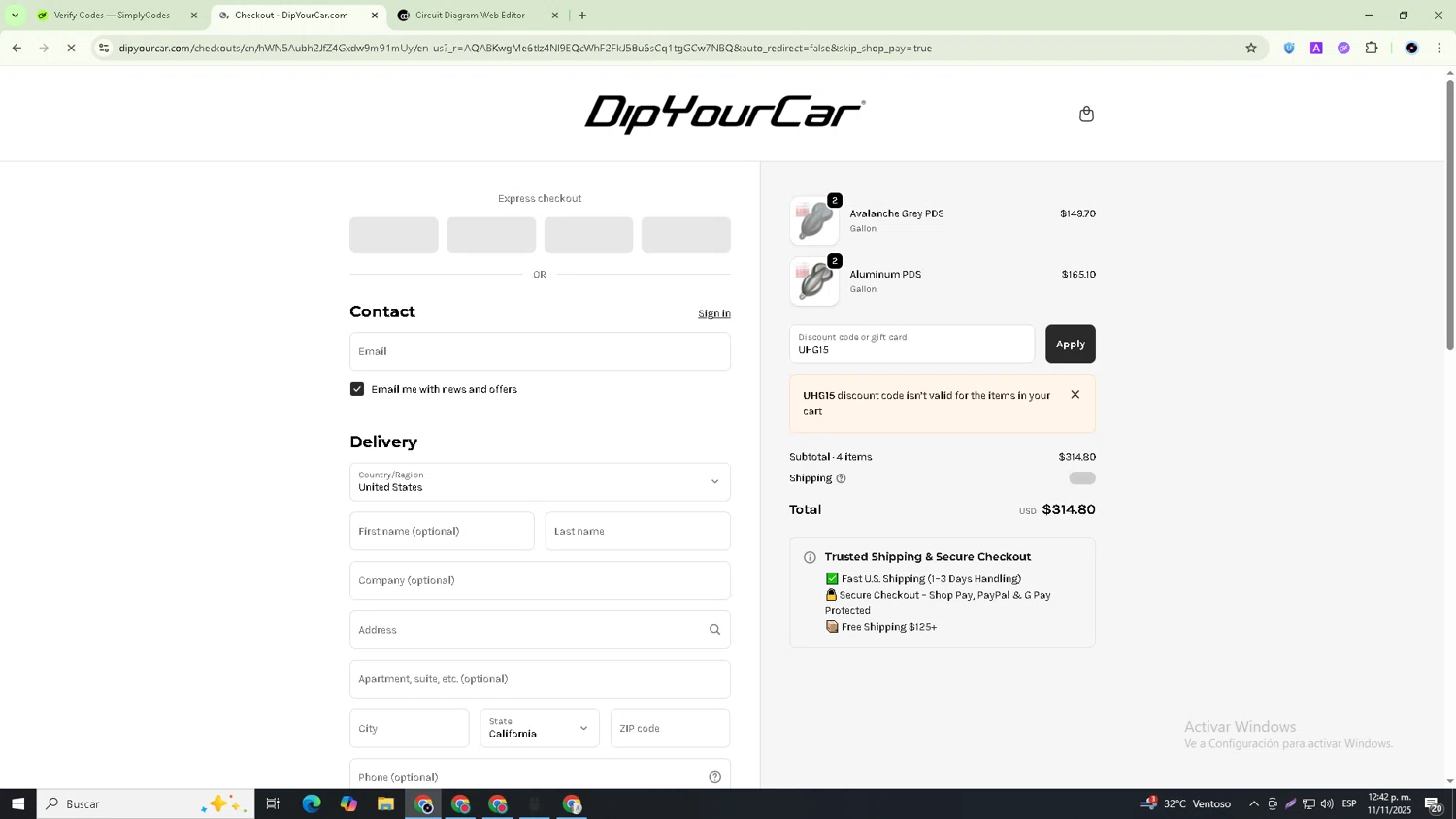The height and width of the screenshot is (819, 1456).
Task: Open a new browser tab
Action: 582,16
